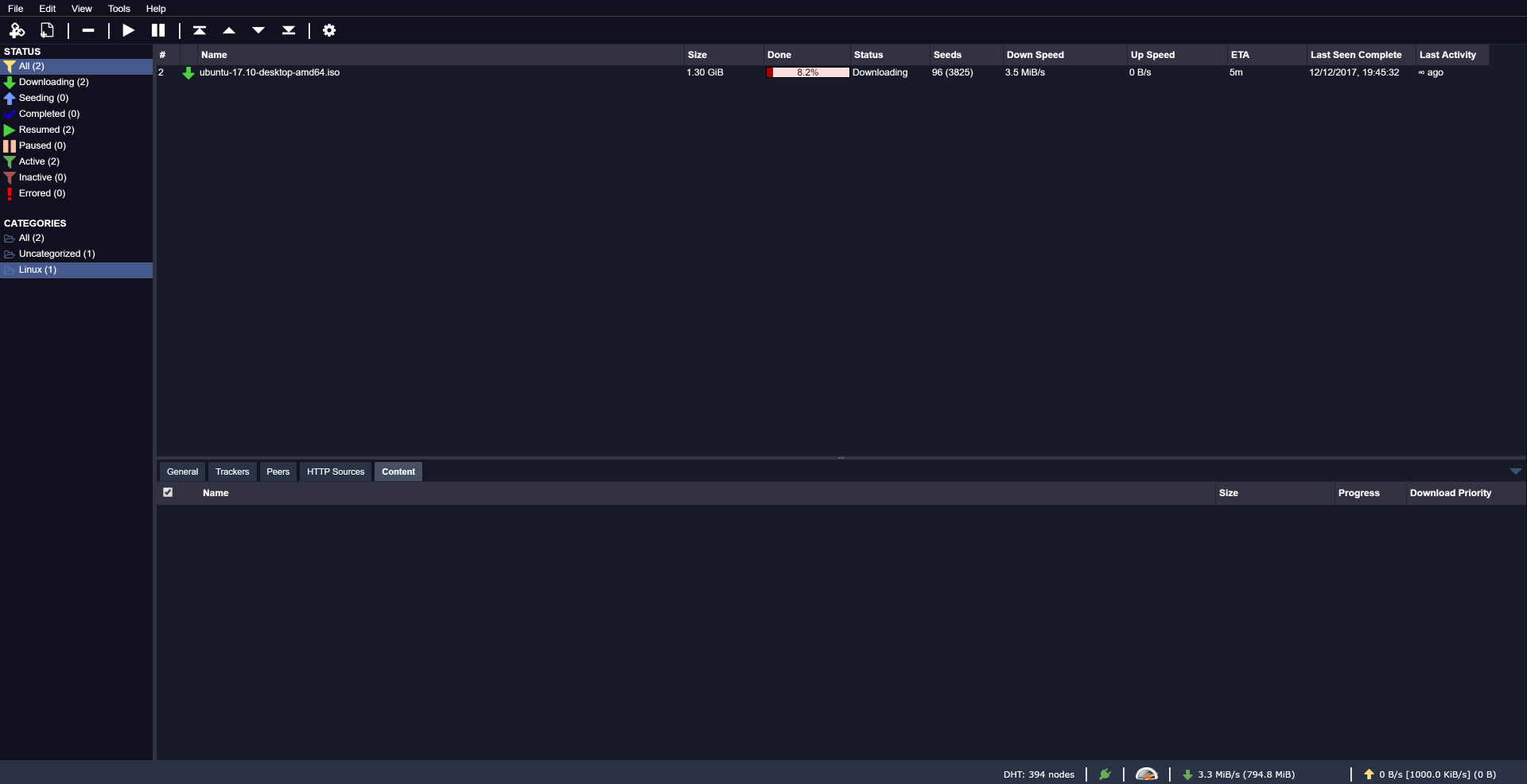Image resolution: width=1527 pixels, height=784 pixels.
Task: Resume the ubuntu torrent with play icon
Action: point(127,30)
